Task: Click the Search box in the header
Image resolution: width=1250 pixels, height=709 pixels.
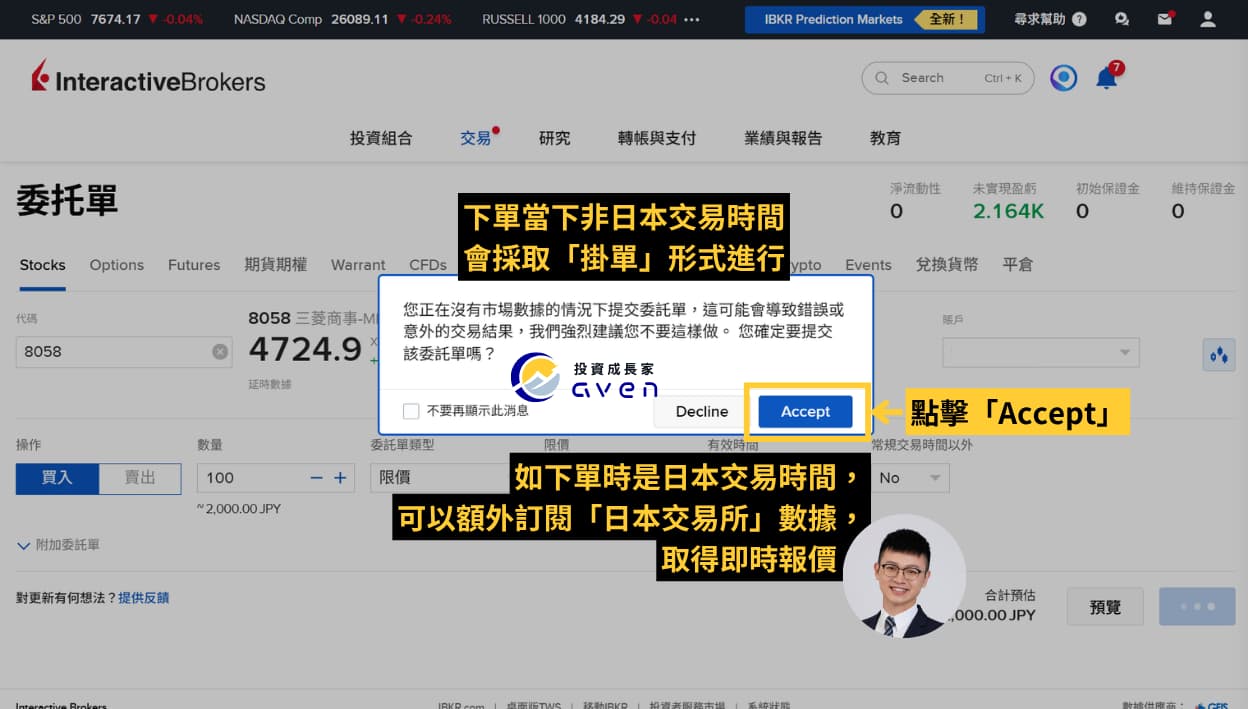Action: pos(947,78)
